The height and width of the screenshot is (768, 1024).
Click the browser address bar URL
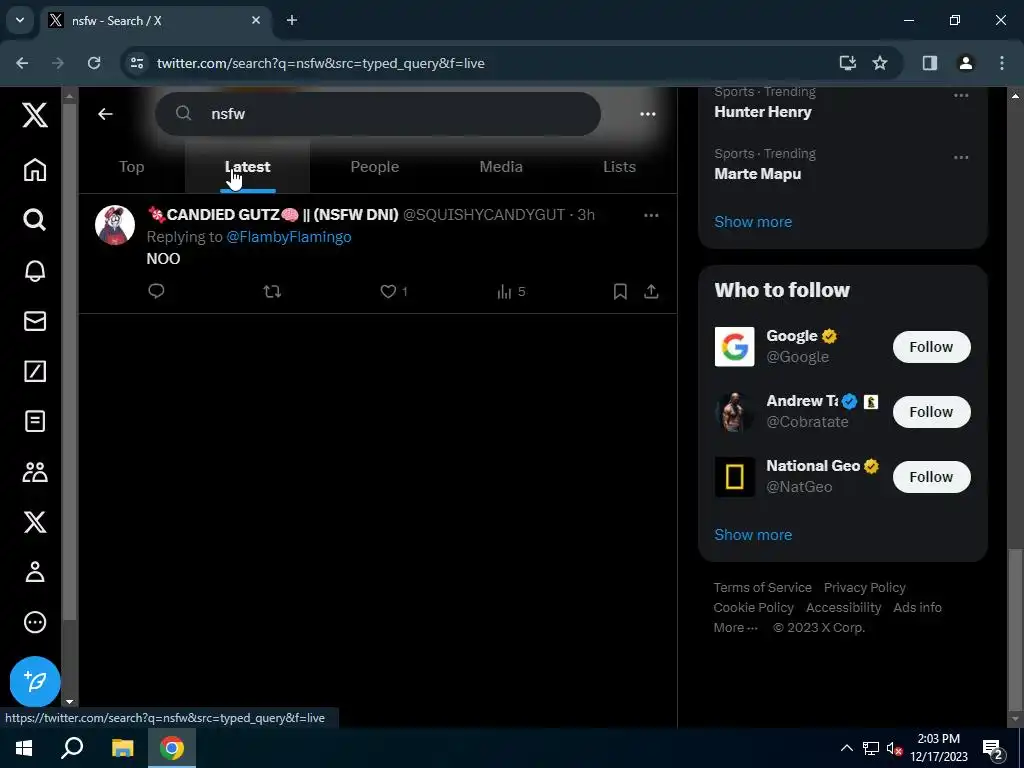tap(320, 63)
